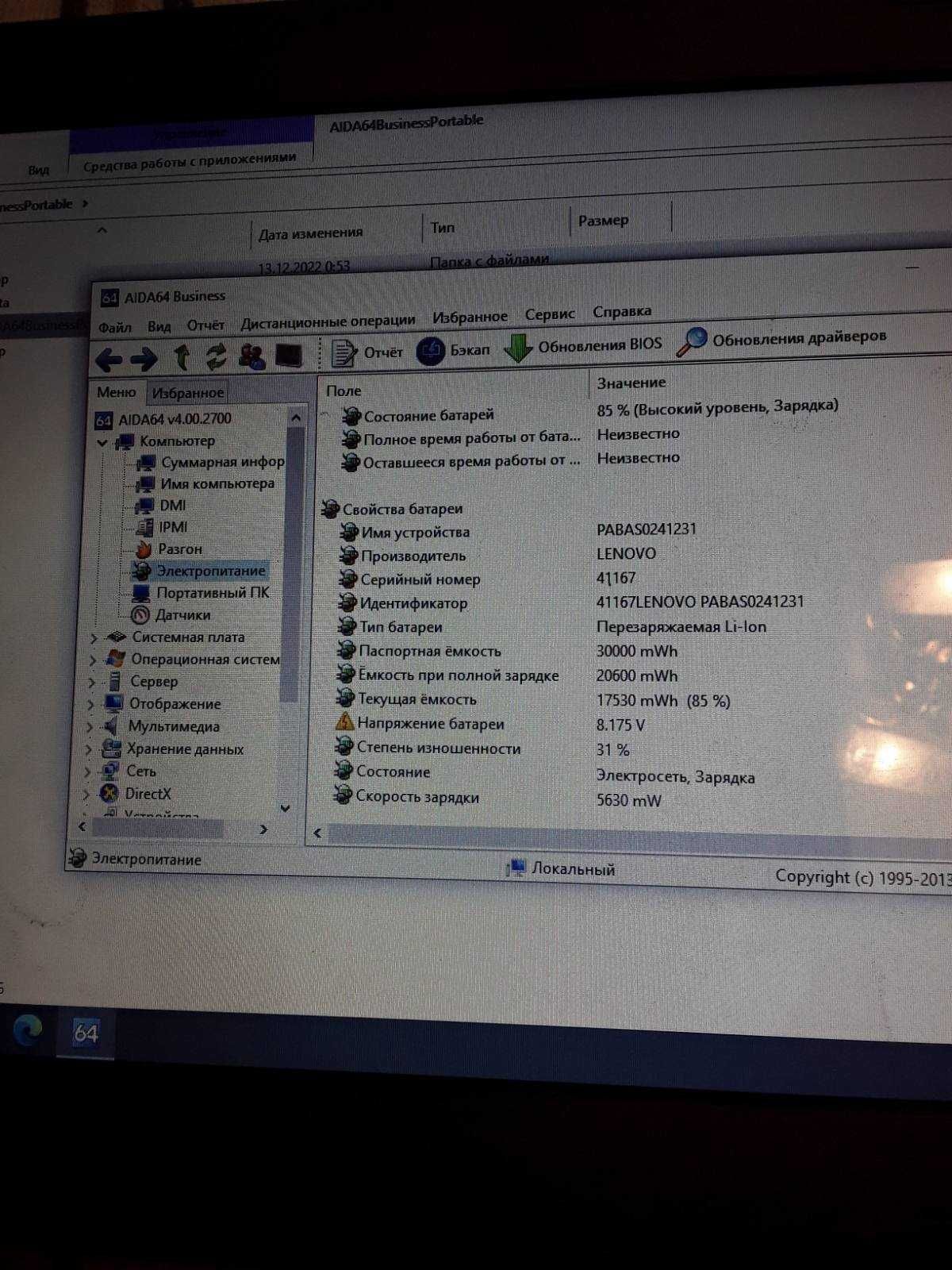Click the Датчики gauge icon
The image size is (952, 1270).
[x=140, y=615]
